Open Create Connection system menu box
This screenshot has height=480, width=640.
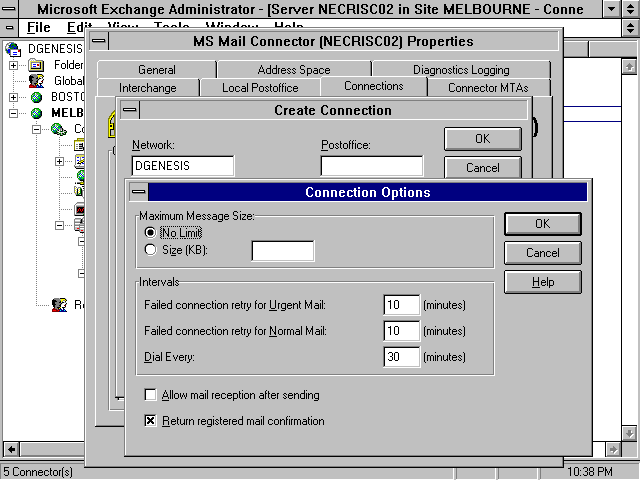(130, 110)
